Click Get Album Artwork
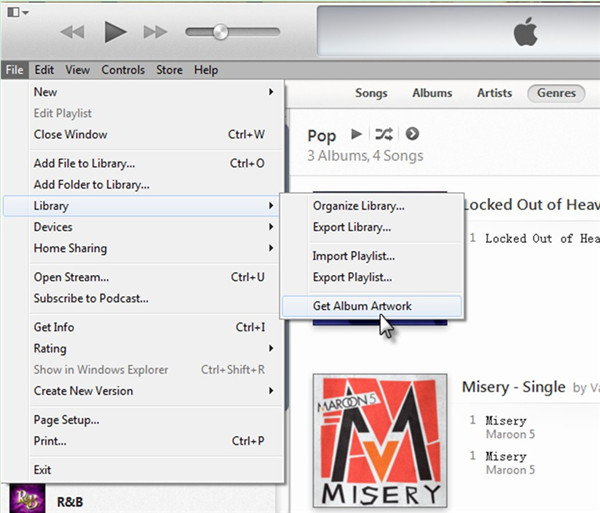The image size is (600, 513). pos(372,306)
